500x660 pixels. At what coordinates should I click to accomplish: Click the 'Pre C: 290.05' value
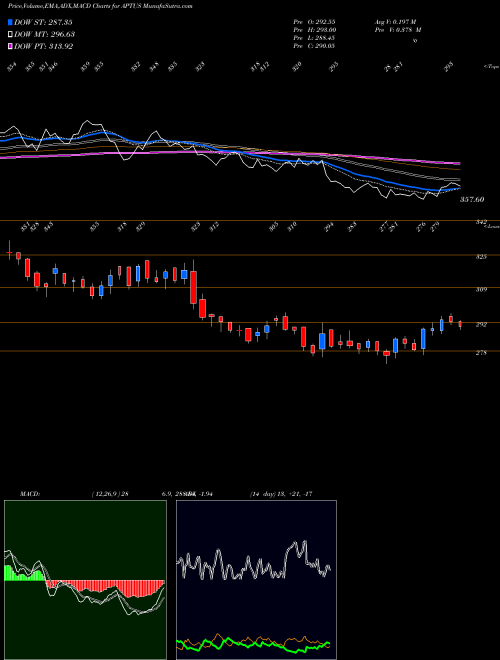pyautogui.click(x=314, y=46)
